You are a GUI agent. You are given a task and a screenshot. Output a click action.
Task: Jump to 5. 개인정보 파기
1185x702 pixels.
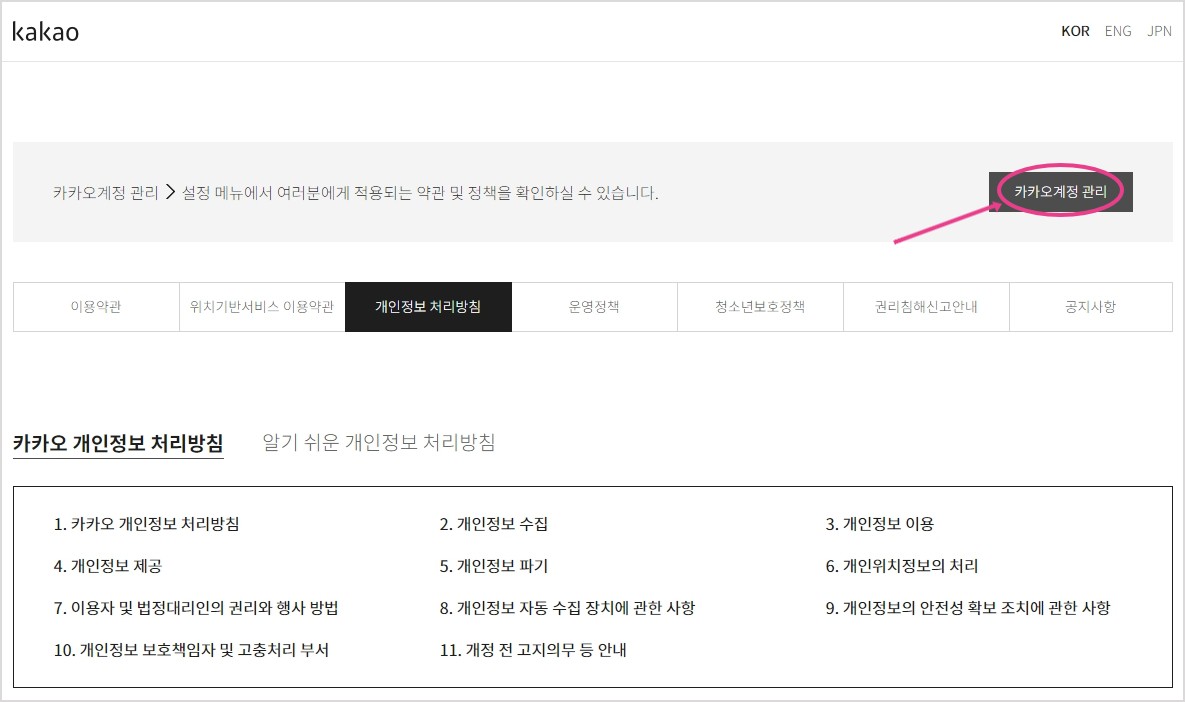pyautogui.click(x=493, y=566)
